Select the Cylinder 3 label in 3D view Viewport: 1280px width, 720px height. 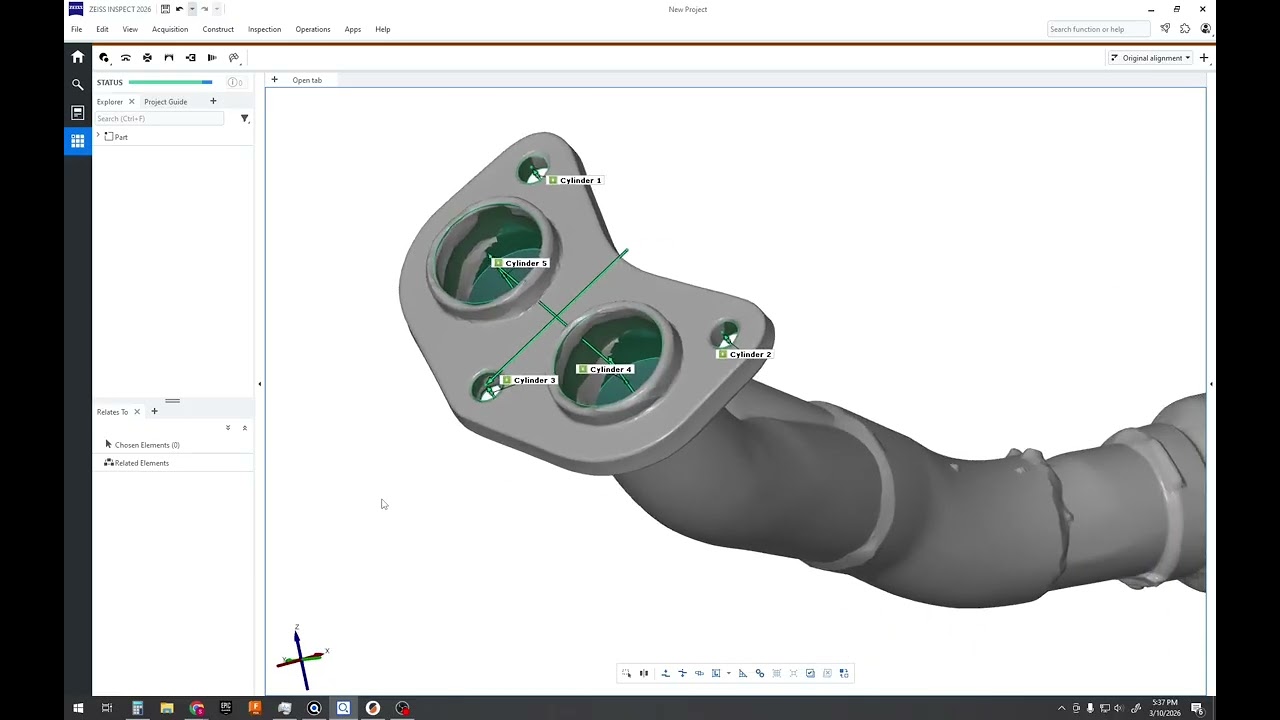point(529,380)
